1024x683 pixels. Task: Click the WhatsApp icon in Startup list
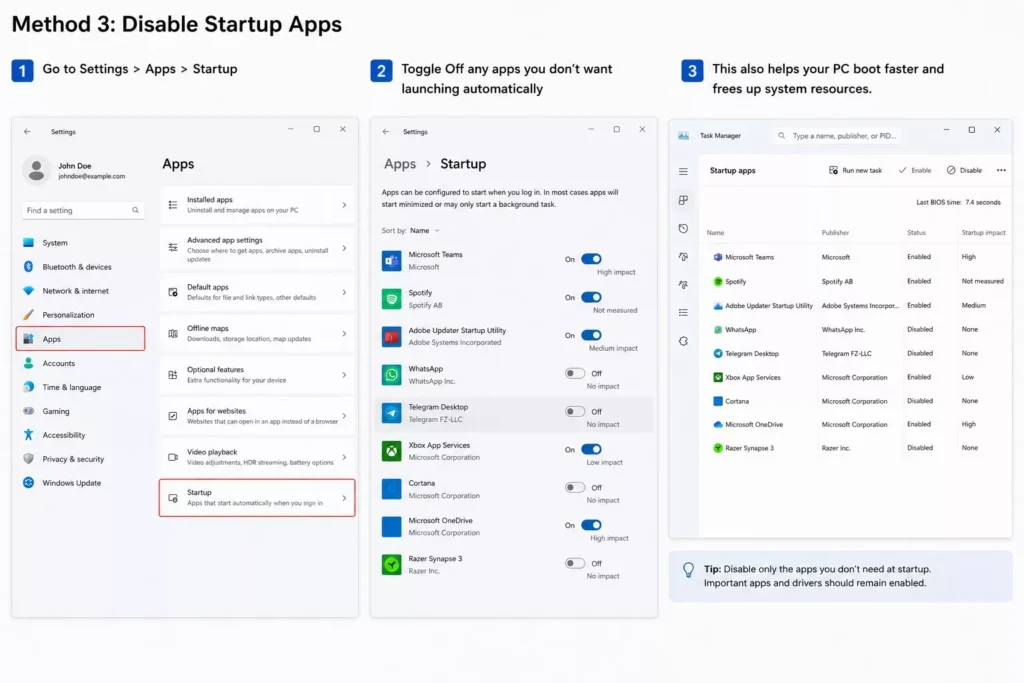click(391, 375)
